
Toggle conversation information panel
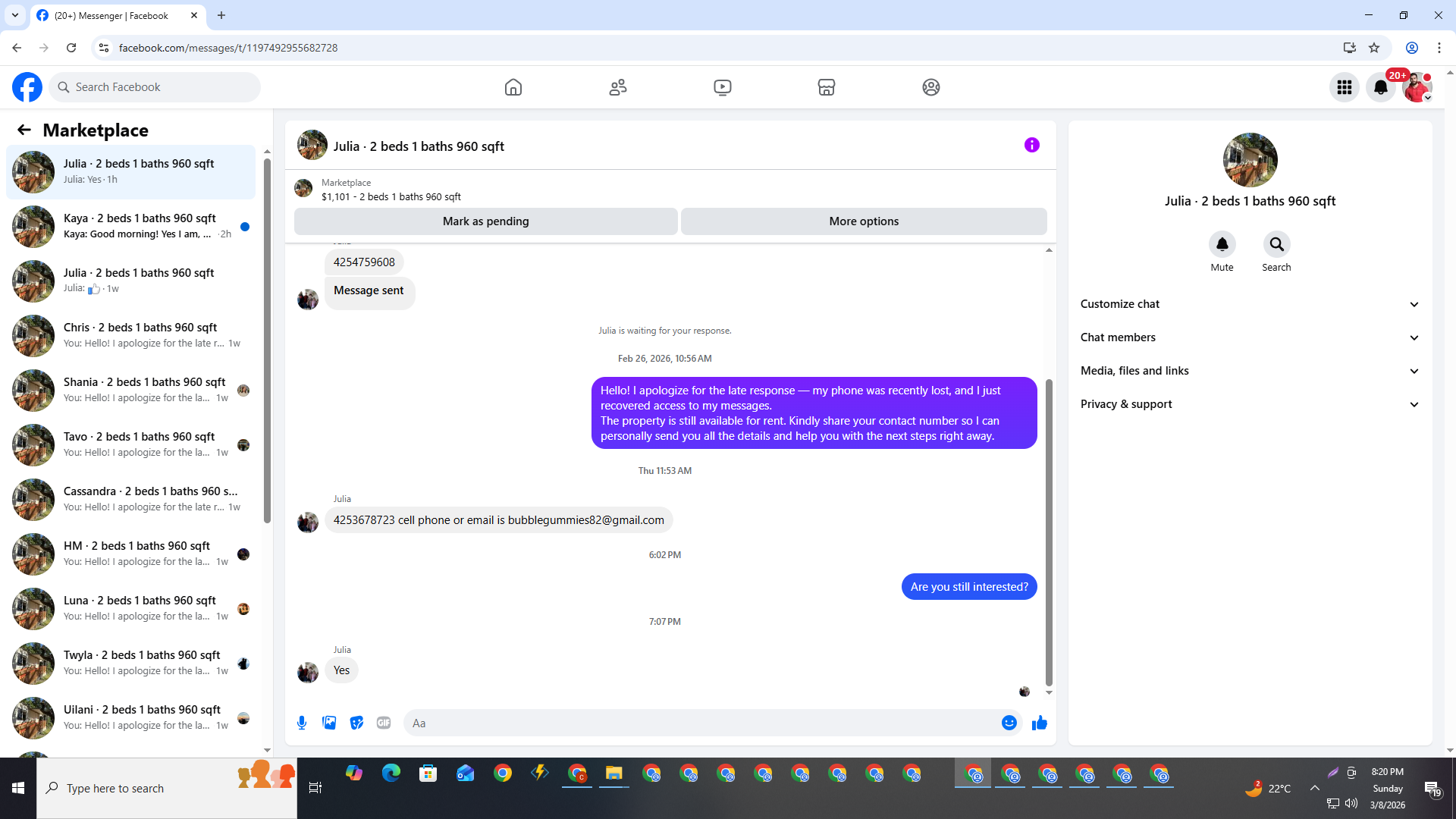coord(1031,145)
